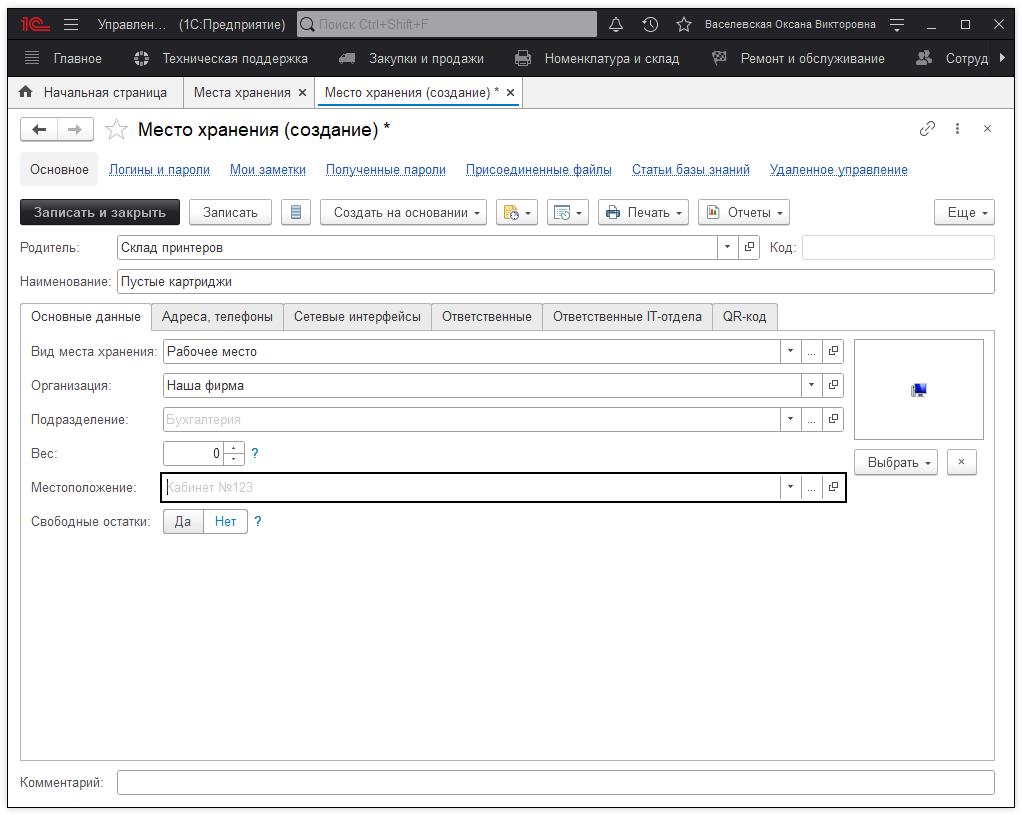Expand the Создать на основании menu
The width and height of the screenshot is (1022, 815).
[x=403, y=212]
